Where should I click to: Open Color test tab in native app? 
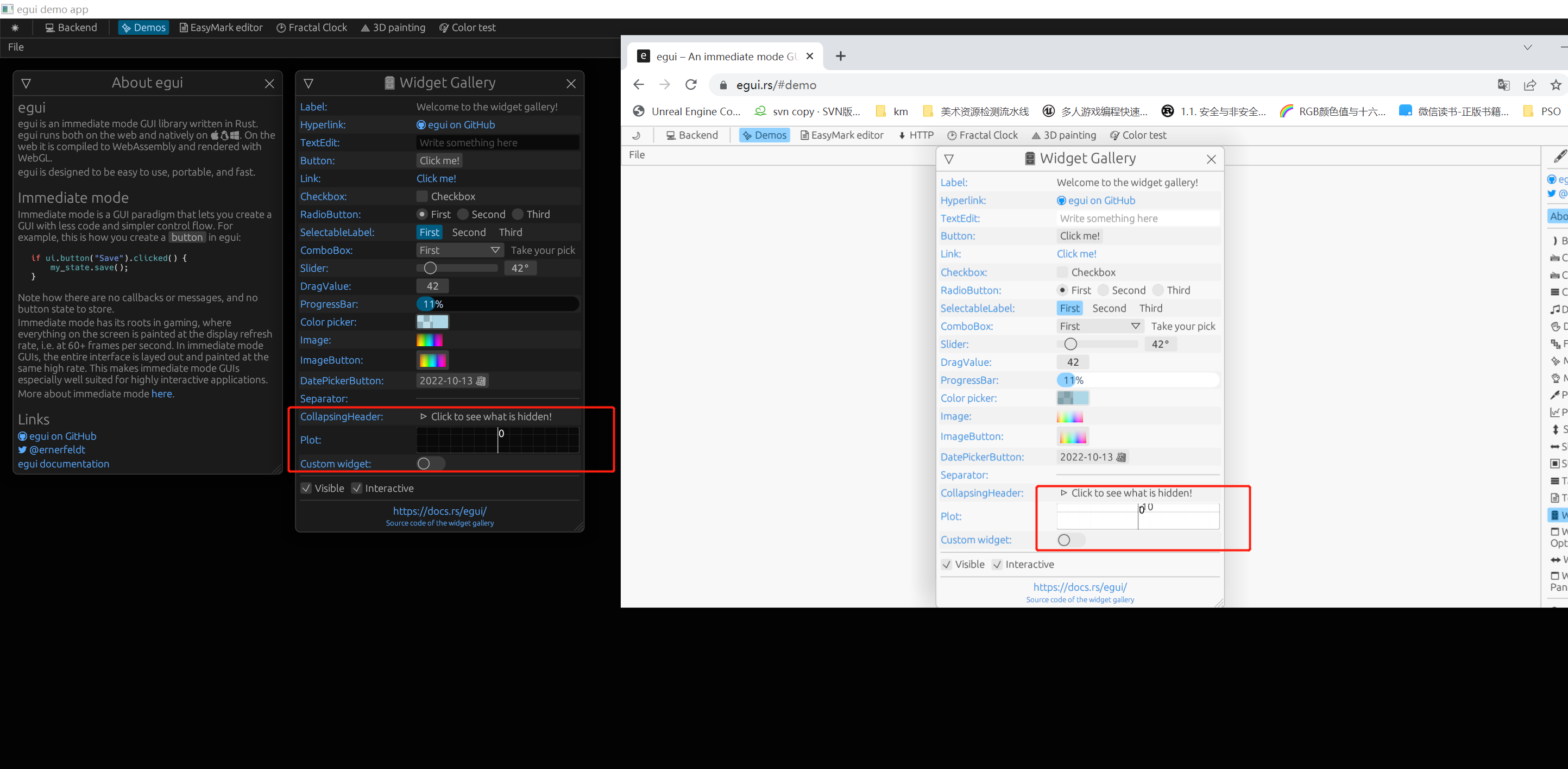click(x=468, y=27)
